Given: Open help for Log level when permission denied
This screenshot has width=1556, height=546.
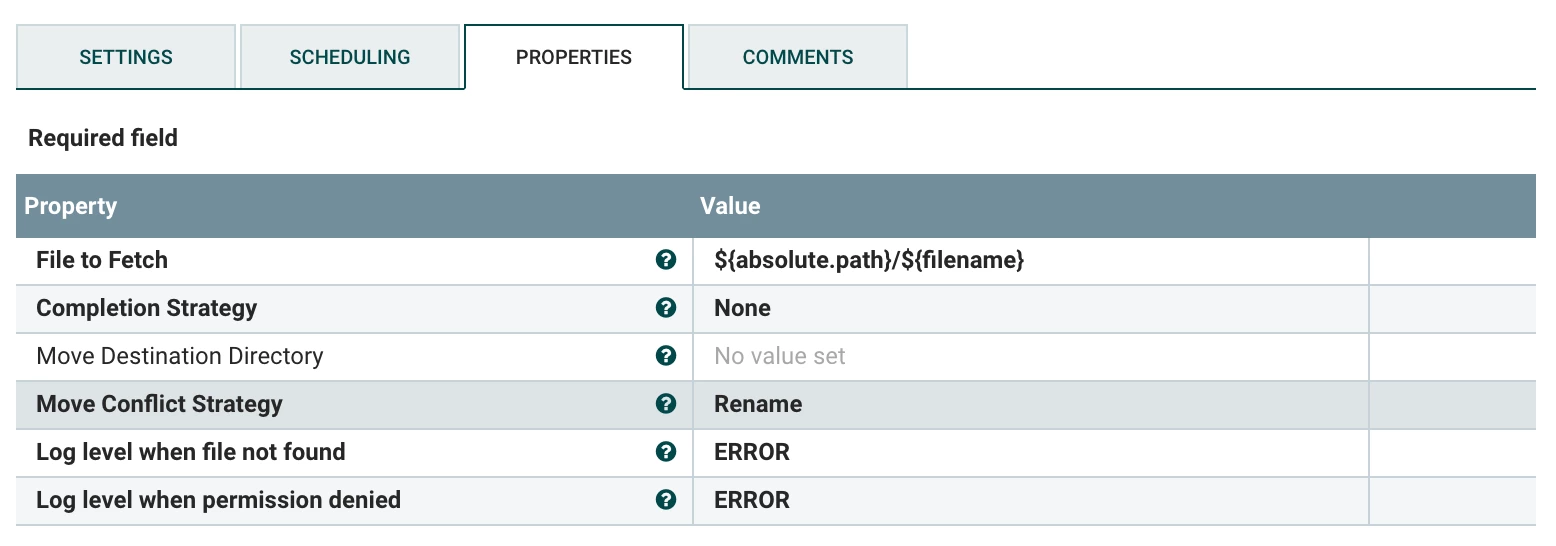Looking at the screenshot, I should coord(665,500).
